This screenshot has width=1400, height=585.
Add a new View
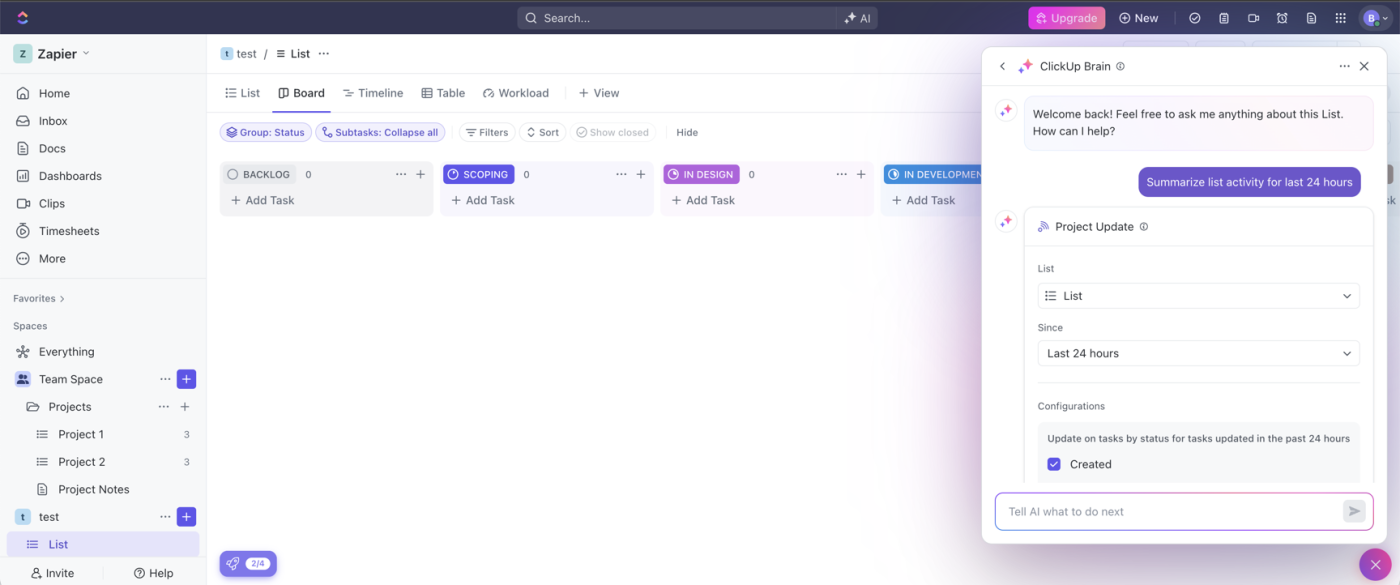(x=599, y=93)
